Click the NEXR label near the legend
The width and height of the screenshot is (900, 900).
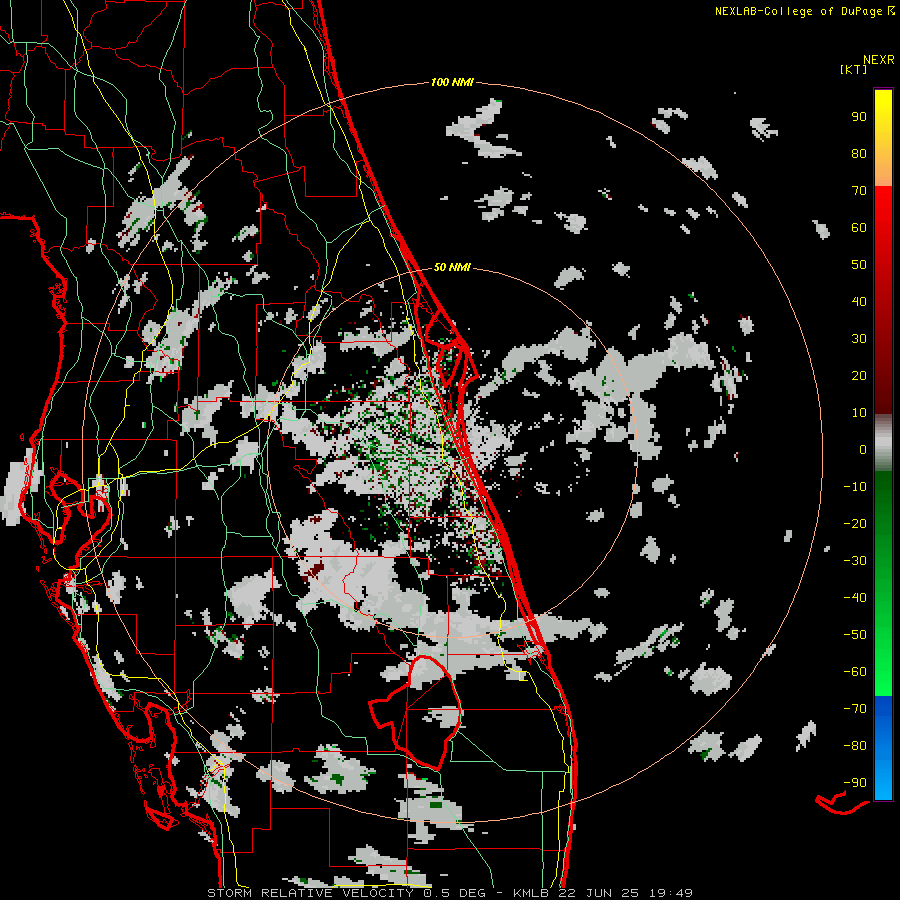tap(879, 60)
